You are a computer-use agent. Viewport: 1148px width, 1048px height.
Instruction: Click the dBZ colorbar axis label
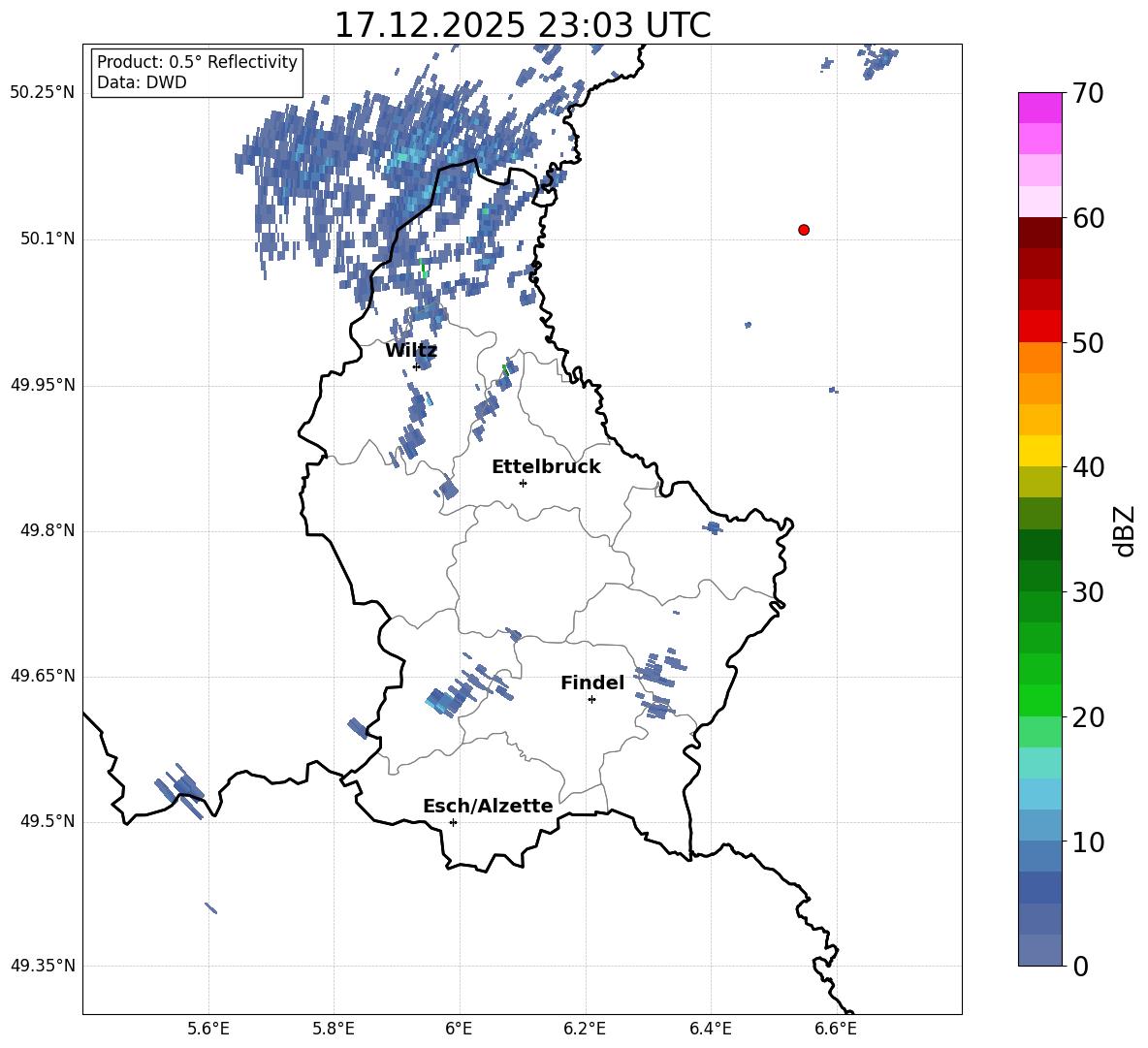(x=1125, y=530)
